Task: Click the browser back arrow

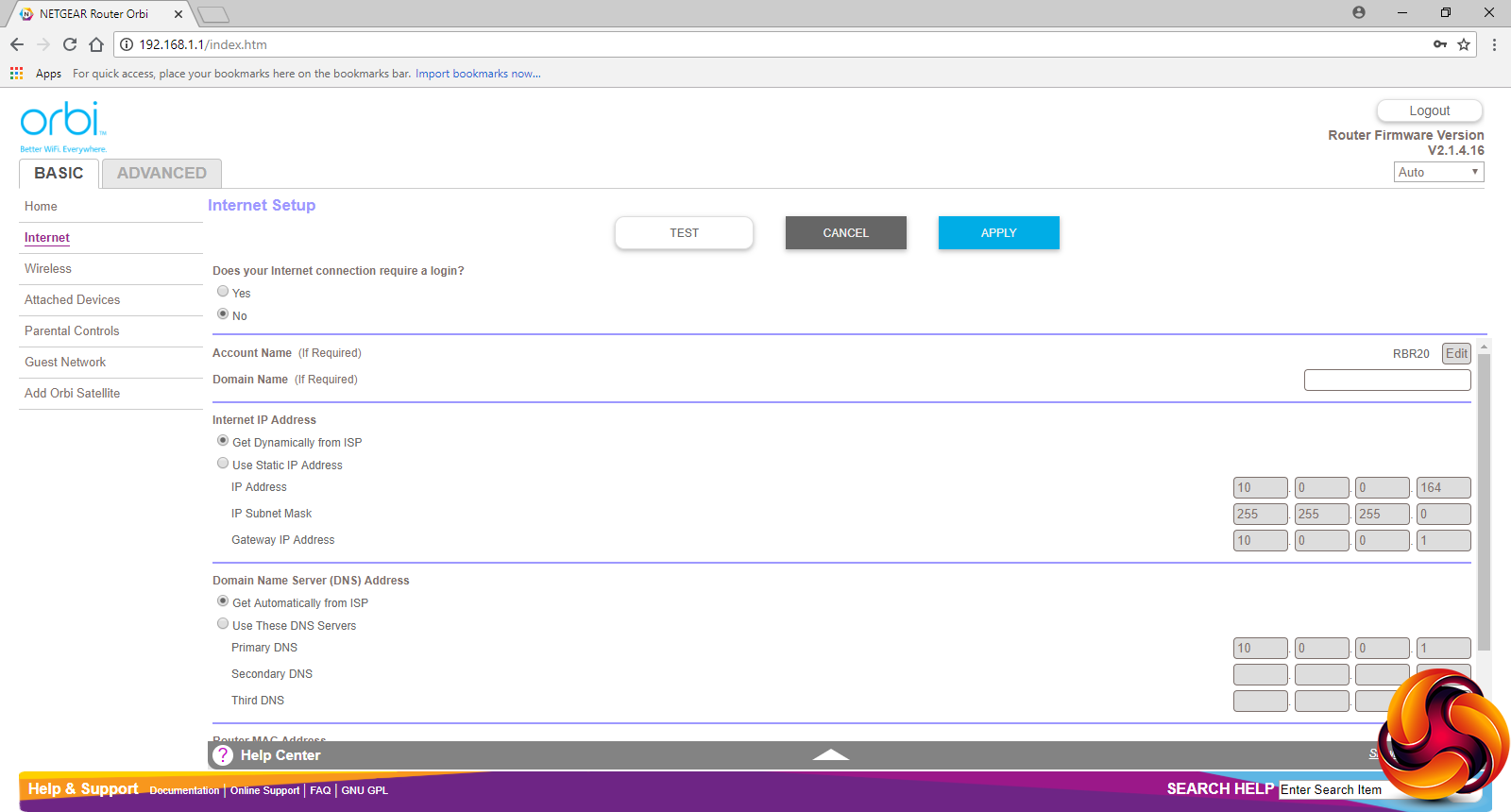Action: [17, 44]
